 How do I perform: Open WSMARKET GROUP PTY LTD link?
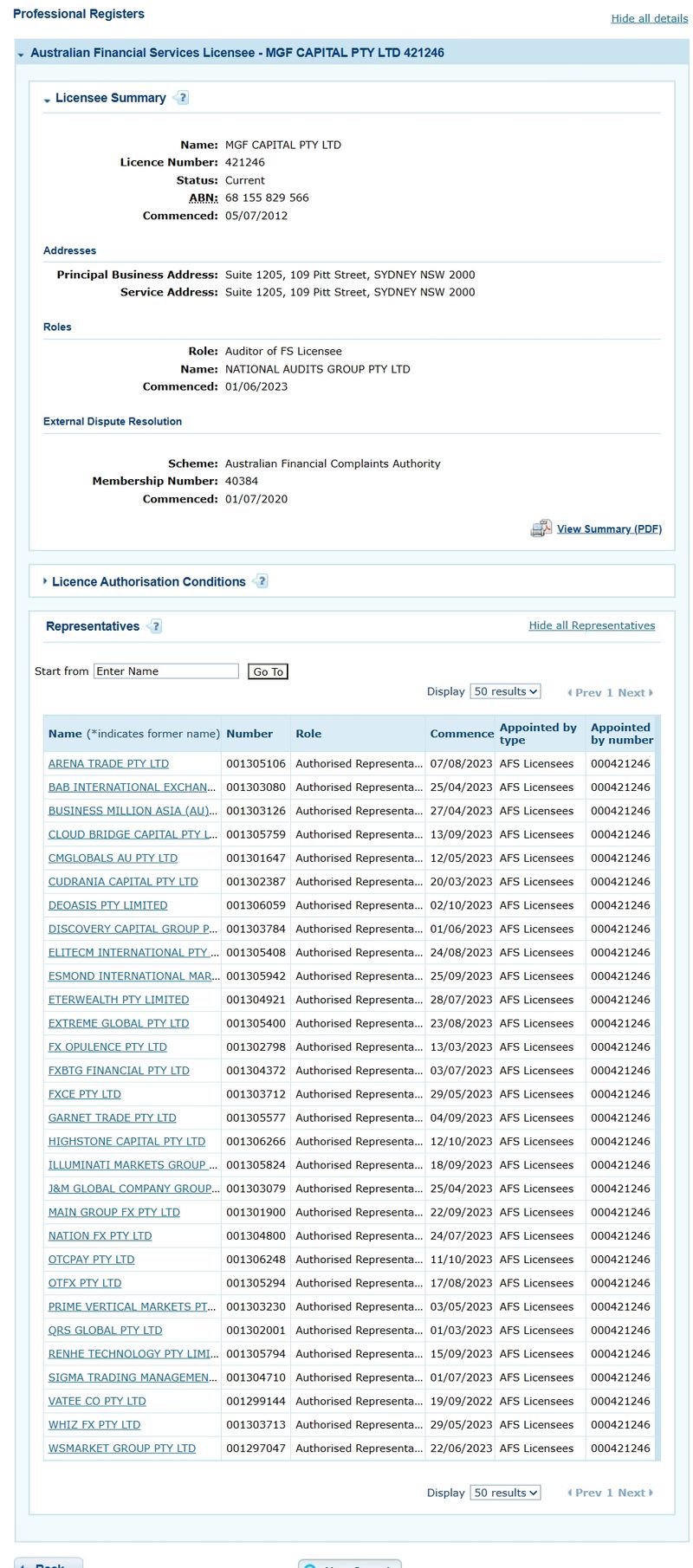click(122, 1448)
